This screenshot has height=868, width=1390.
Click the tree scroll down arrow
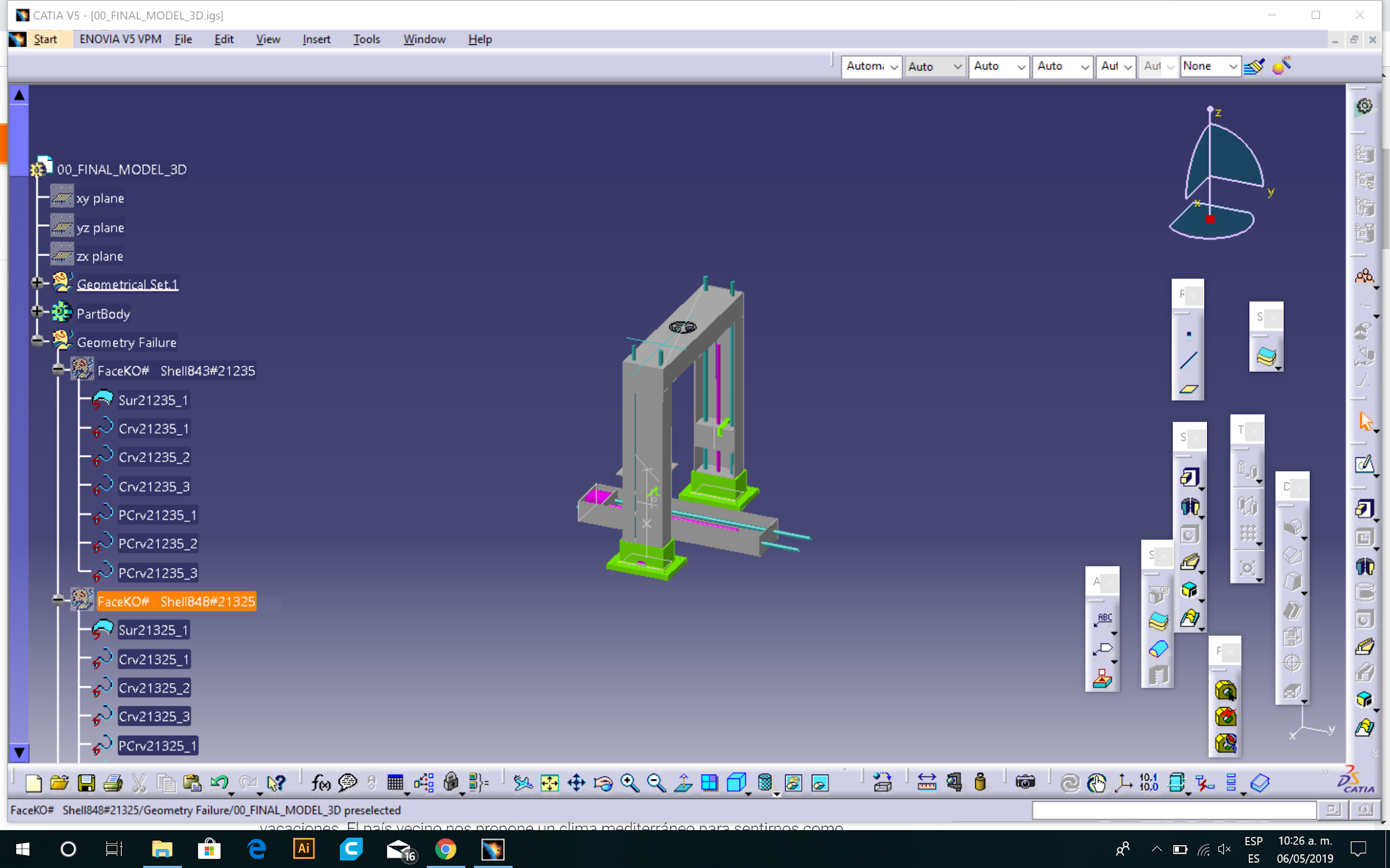[19, 752]
